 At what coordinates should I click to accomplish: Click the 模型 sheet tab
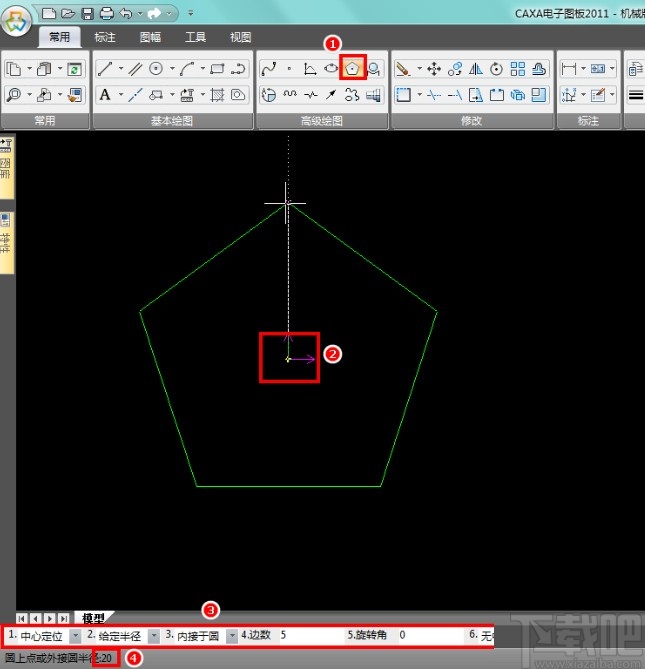point(93,618)
